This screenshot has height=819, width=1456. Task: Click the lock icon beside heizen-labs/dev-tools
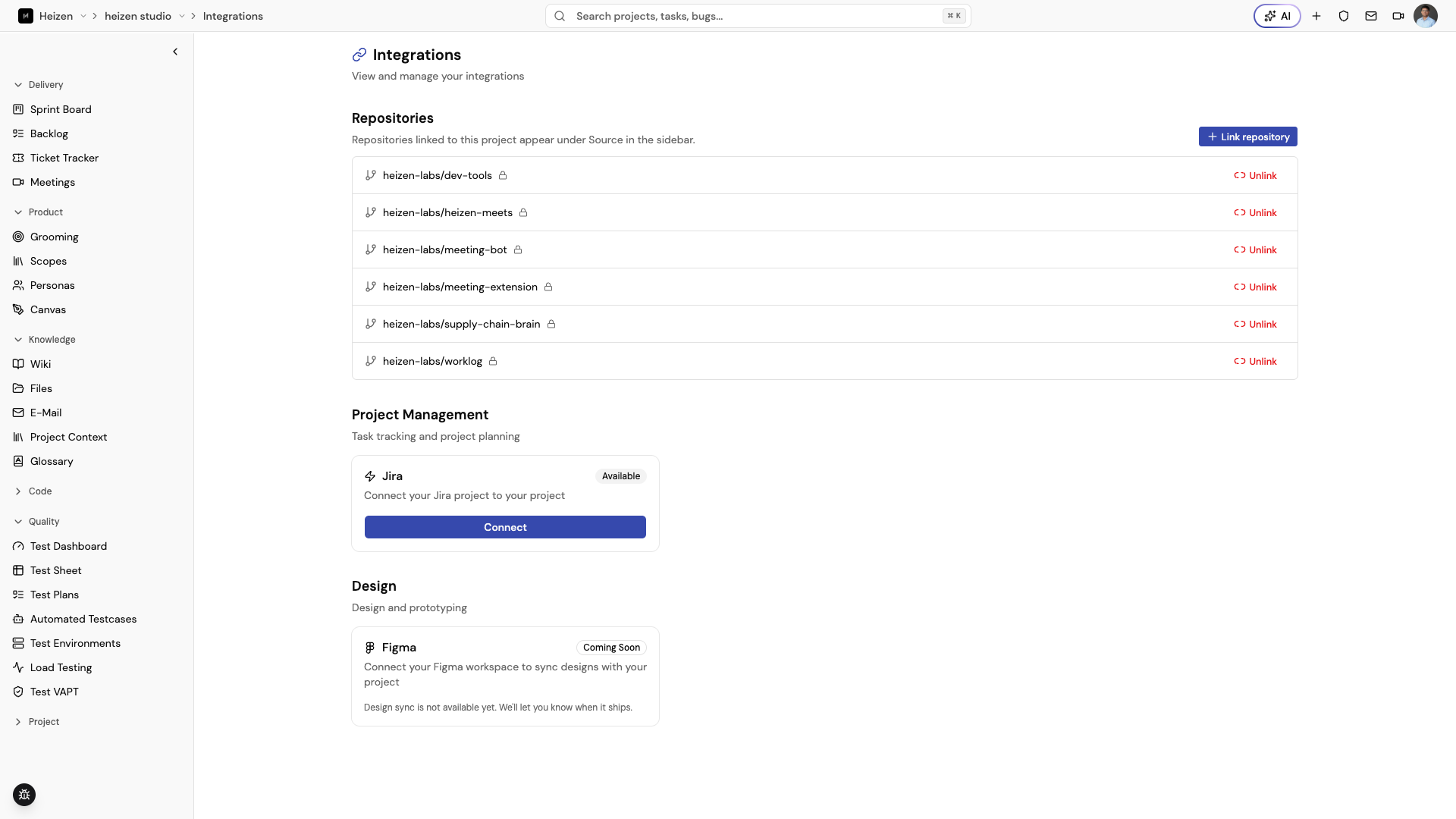(x=503, y=175)
